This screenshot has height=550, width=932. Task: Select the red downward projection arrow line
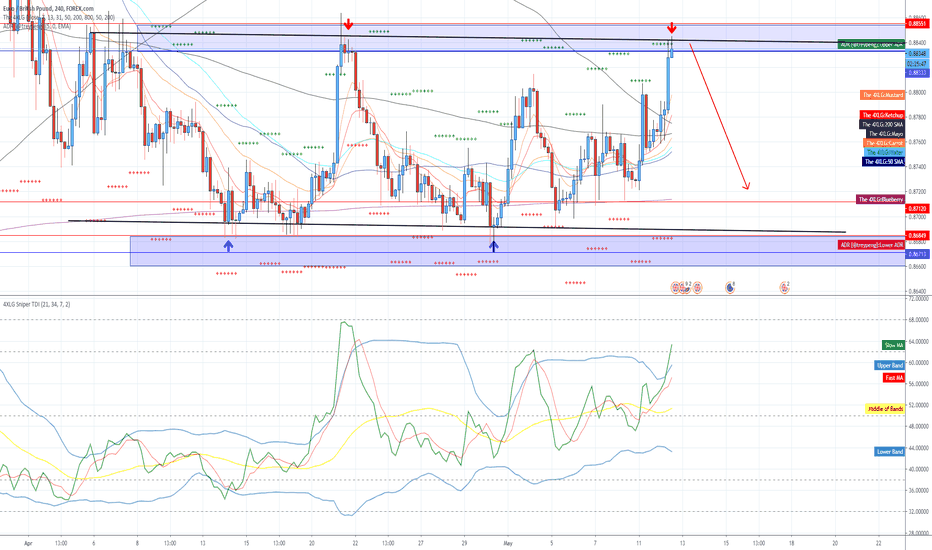[719, 117]
